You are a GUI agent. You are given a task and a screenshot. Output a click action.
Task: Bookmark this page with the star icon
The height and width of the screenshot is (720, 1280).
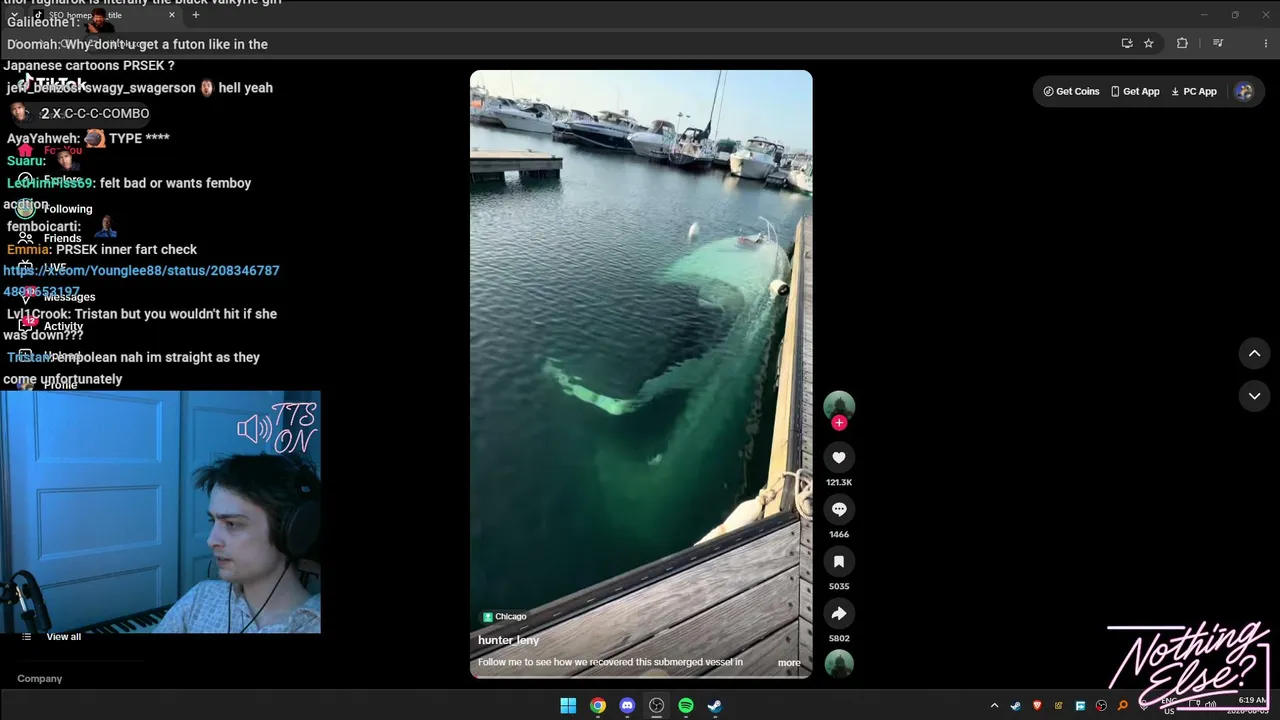[x=1149, y=43]
